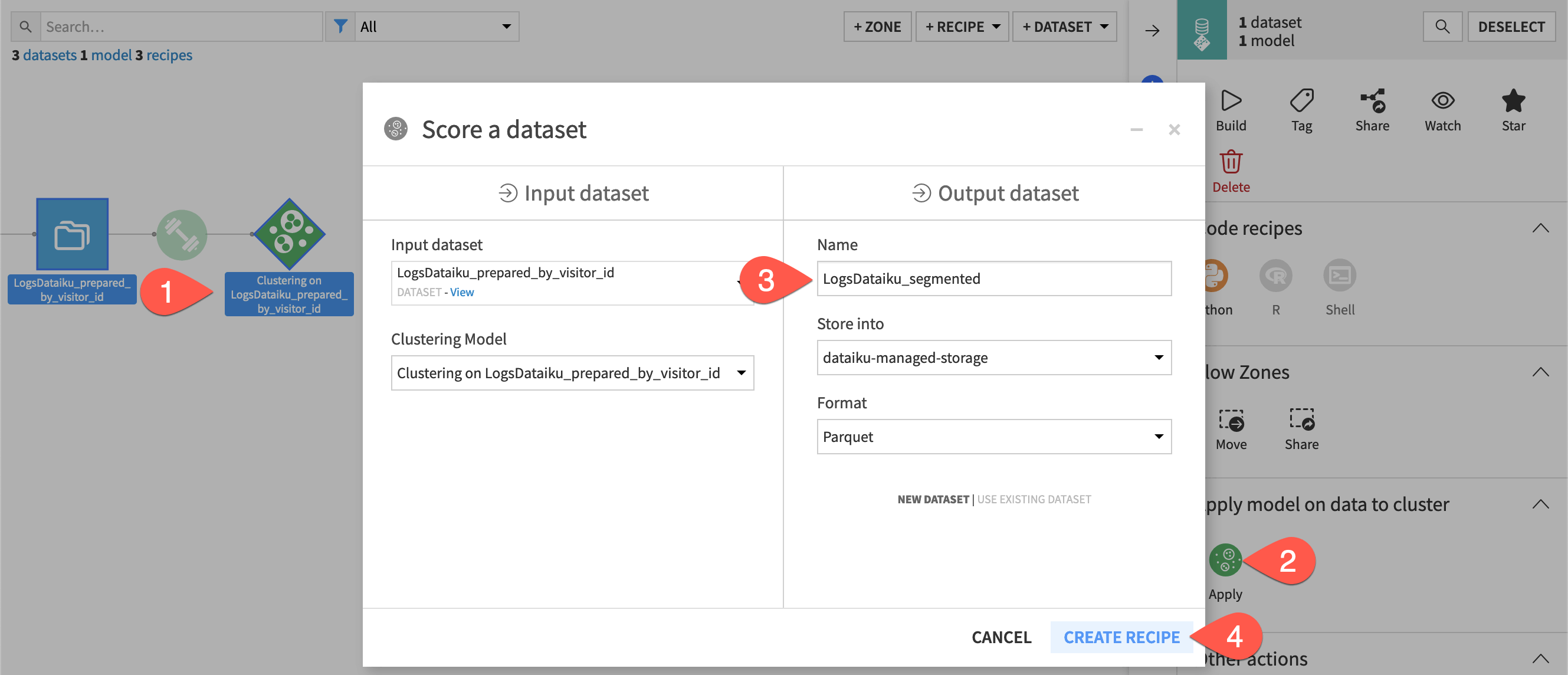The width and height of the screenshot is (1568, 675).
Task: Open the input dataset View link
Action: click(x=461, y=292)
